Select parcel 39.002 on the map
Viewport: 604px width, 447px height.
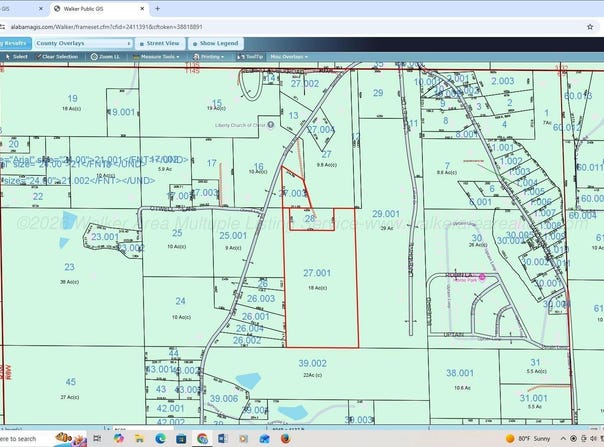(x=312, y=363)
